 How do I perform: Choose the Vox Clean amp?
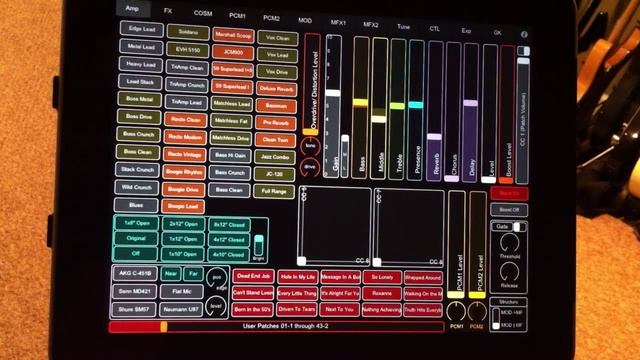tap(278, 38)
